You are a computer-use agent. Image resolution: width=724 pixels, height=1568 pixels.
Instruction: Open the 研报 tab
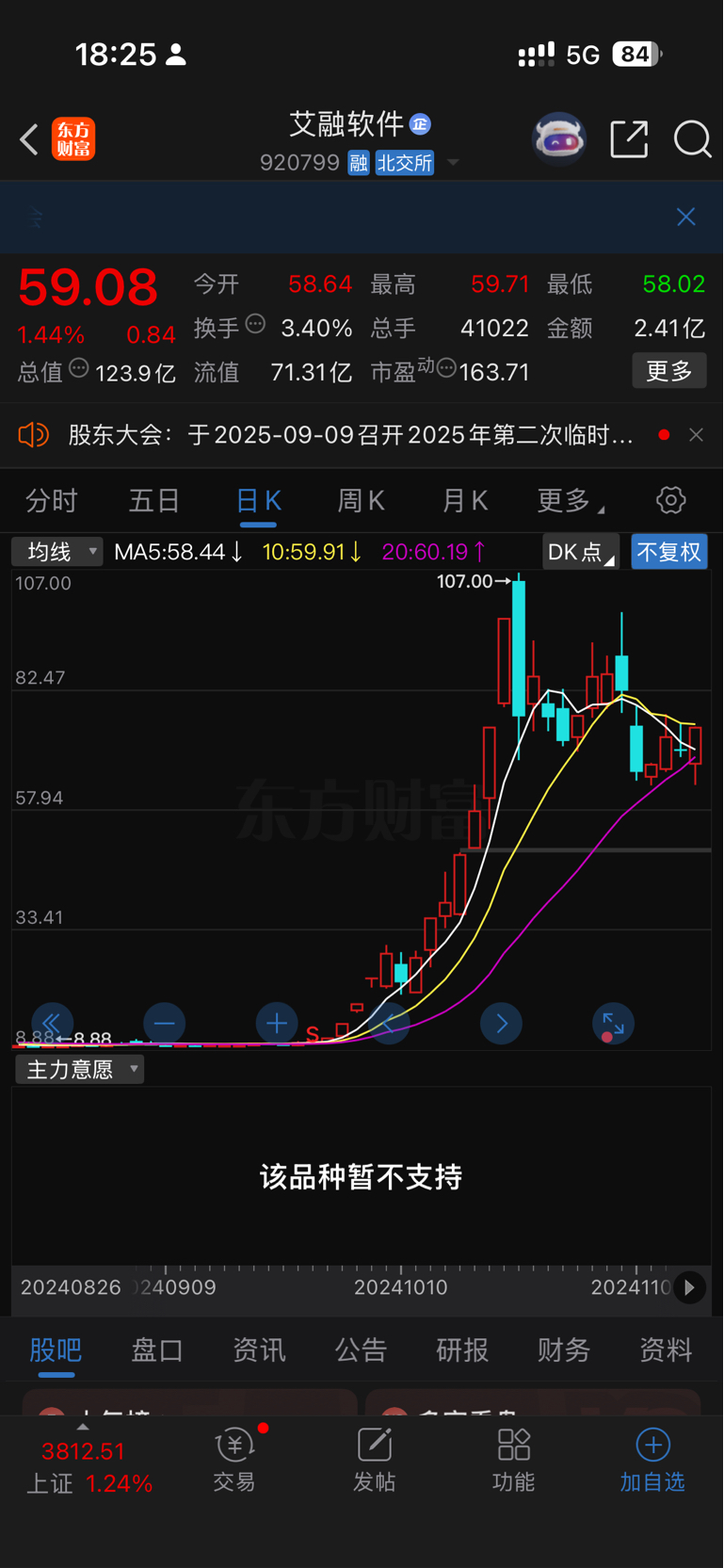[x=462, y=1350]
